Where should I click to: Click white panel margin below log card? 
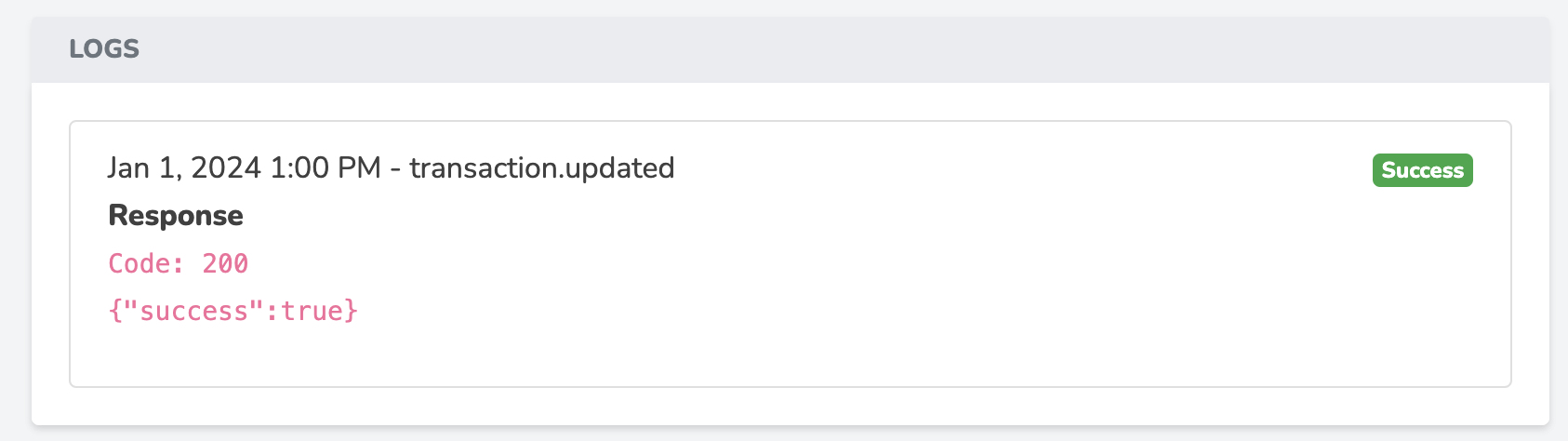[791, 407]
